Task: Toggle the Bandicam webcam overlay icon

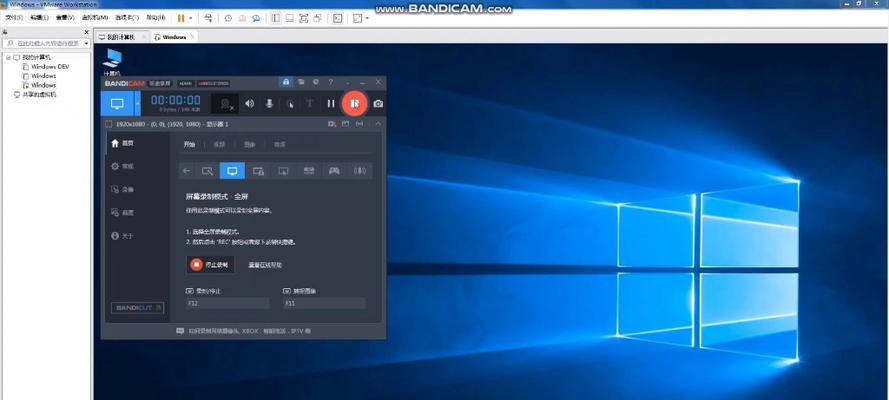Action: (x=227, y=104)
